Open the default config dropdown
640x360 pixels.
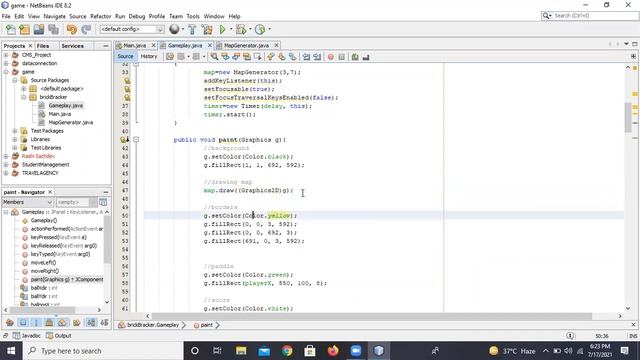[x=132, y=29]
